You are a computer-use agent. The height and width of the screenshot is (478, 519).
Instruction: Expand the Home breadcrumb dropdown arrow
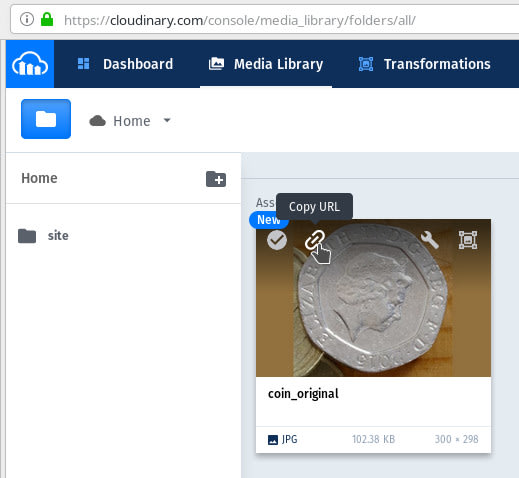[167, 120]
